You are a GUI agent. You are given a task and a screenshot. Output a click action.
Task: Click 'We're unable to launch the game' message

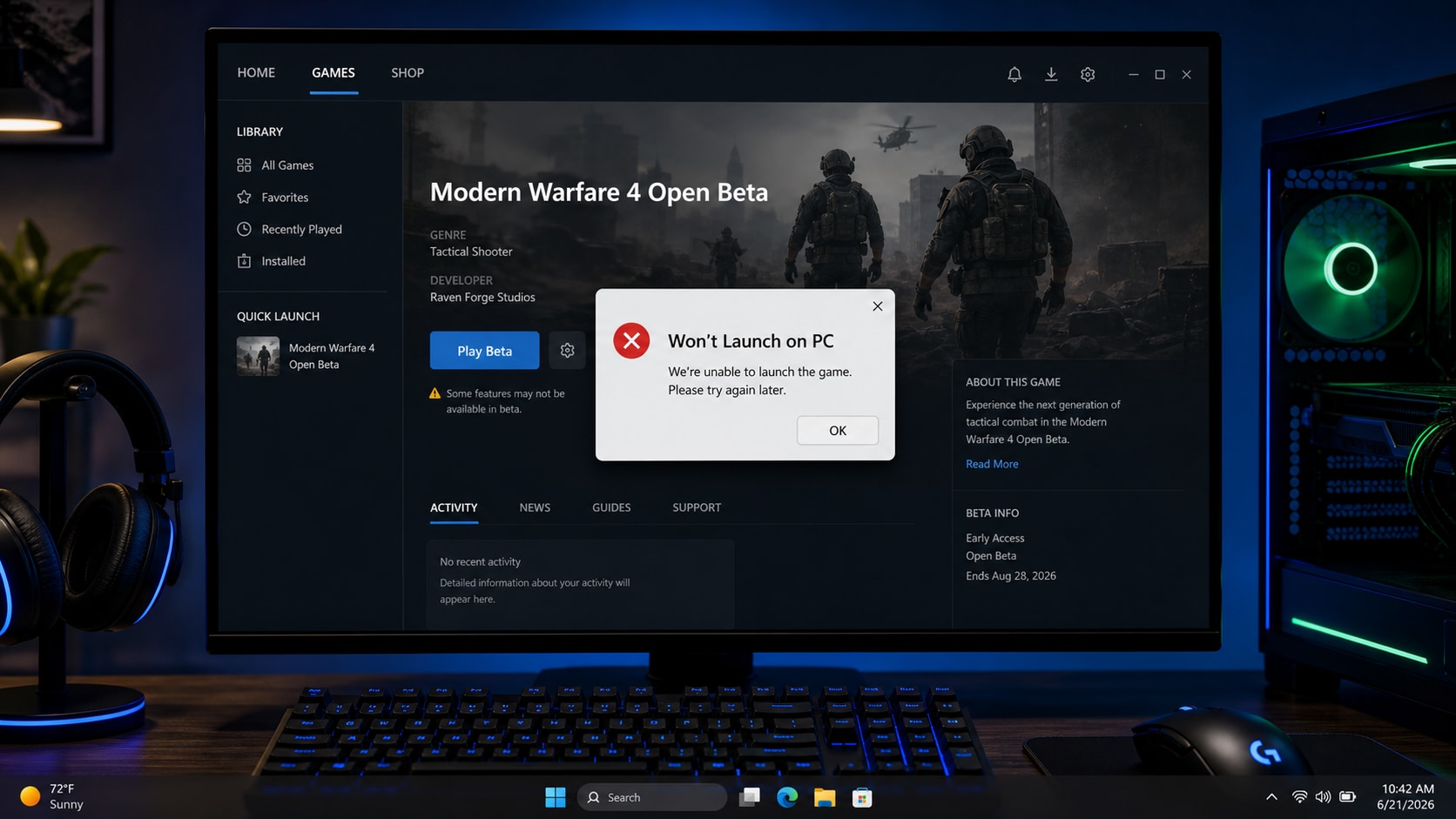point(760,380)
